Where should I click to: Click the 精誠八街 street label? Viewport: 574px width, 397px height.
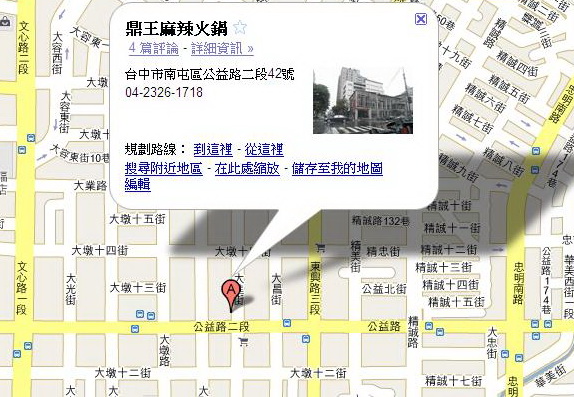[503, 162]
